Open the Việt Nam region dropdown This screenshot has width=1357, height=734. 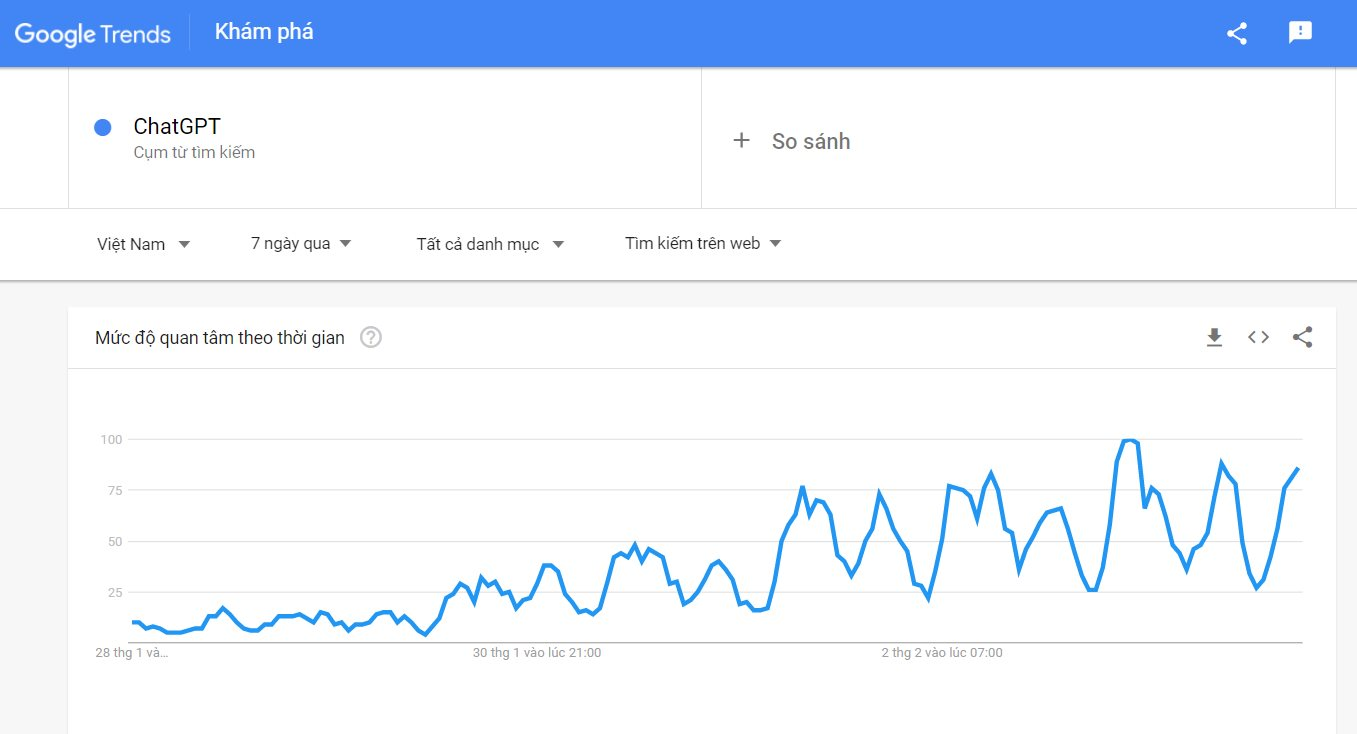(143, 244)
